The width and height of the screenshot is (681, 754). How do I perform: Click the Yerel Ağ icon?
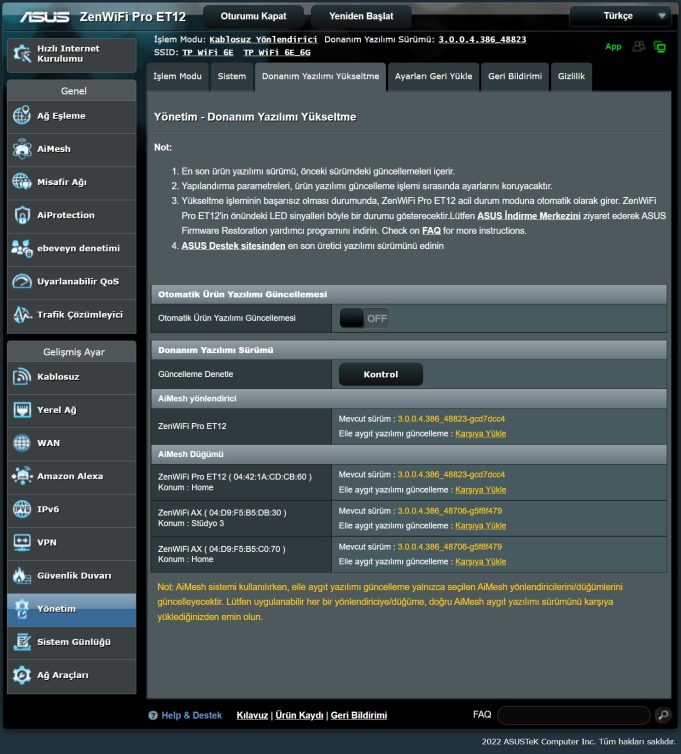click(x=22, y=410)
